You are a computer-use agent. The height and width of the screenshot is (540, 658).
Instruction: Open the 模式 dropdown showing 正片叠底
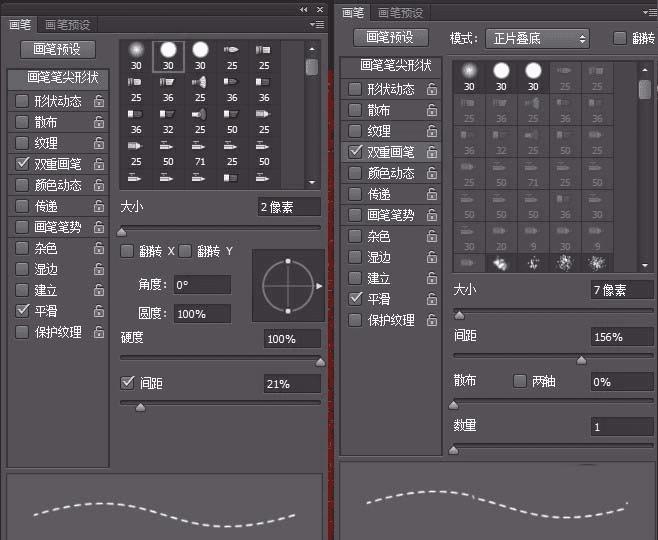click(x=538, y=39)
